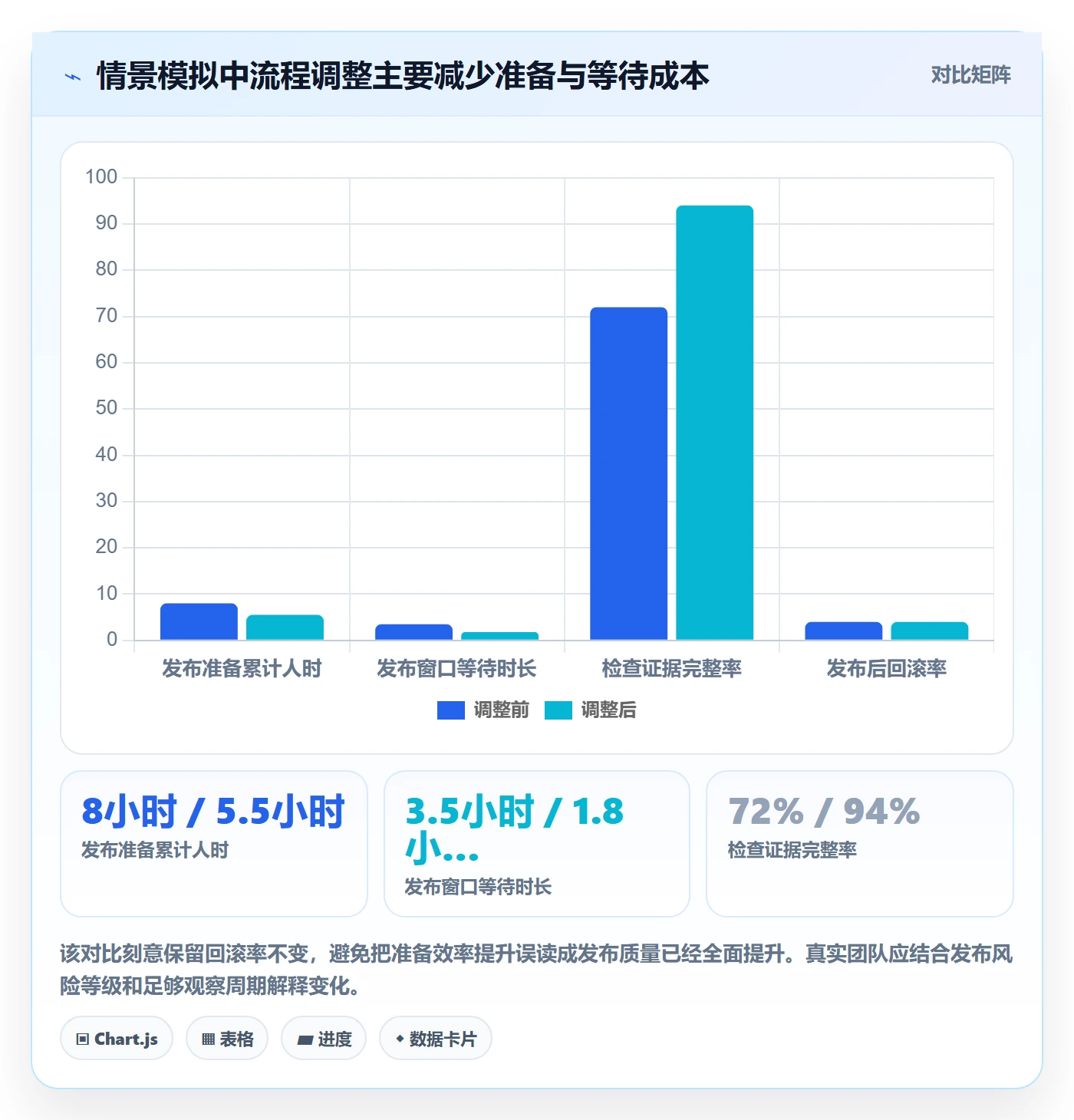Click the diamond icon in the 数据卡片 chip

point(400,1039)
